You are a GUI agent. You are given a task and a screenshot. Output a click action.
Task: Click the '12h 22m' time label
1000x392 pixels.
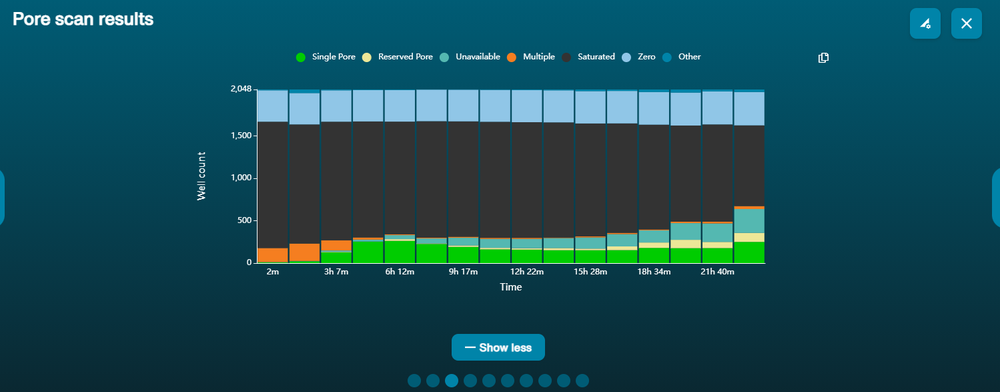(527, 272)
